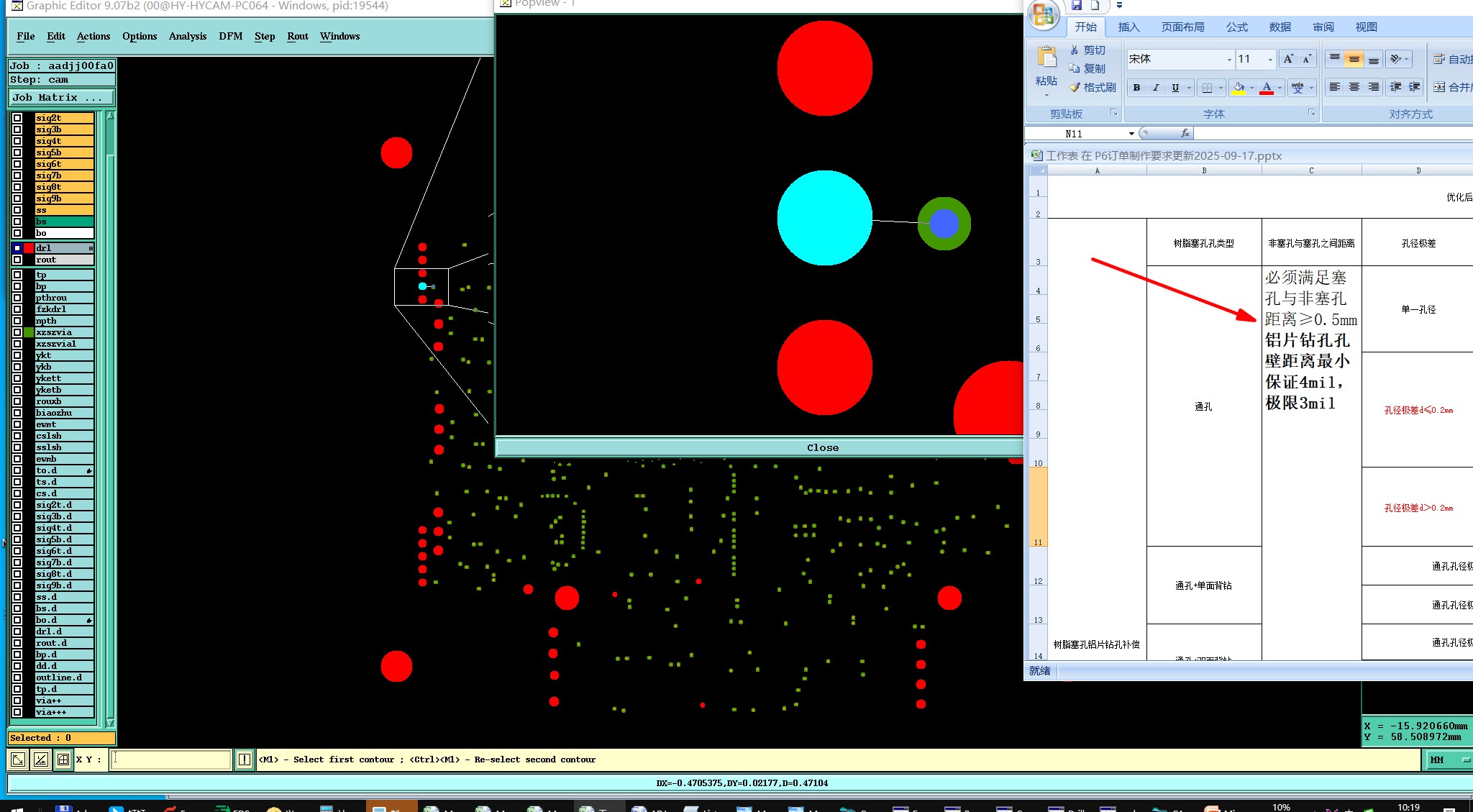Click the Job Matrix button

[x=61, y=97]
